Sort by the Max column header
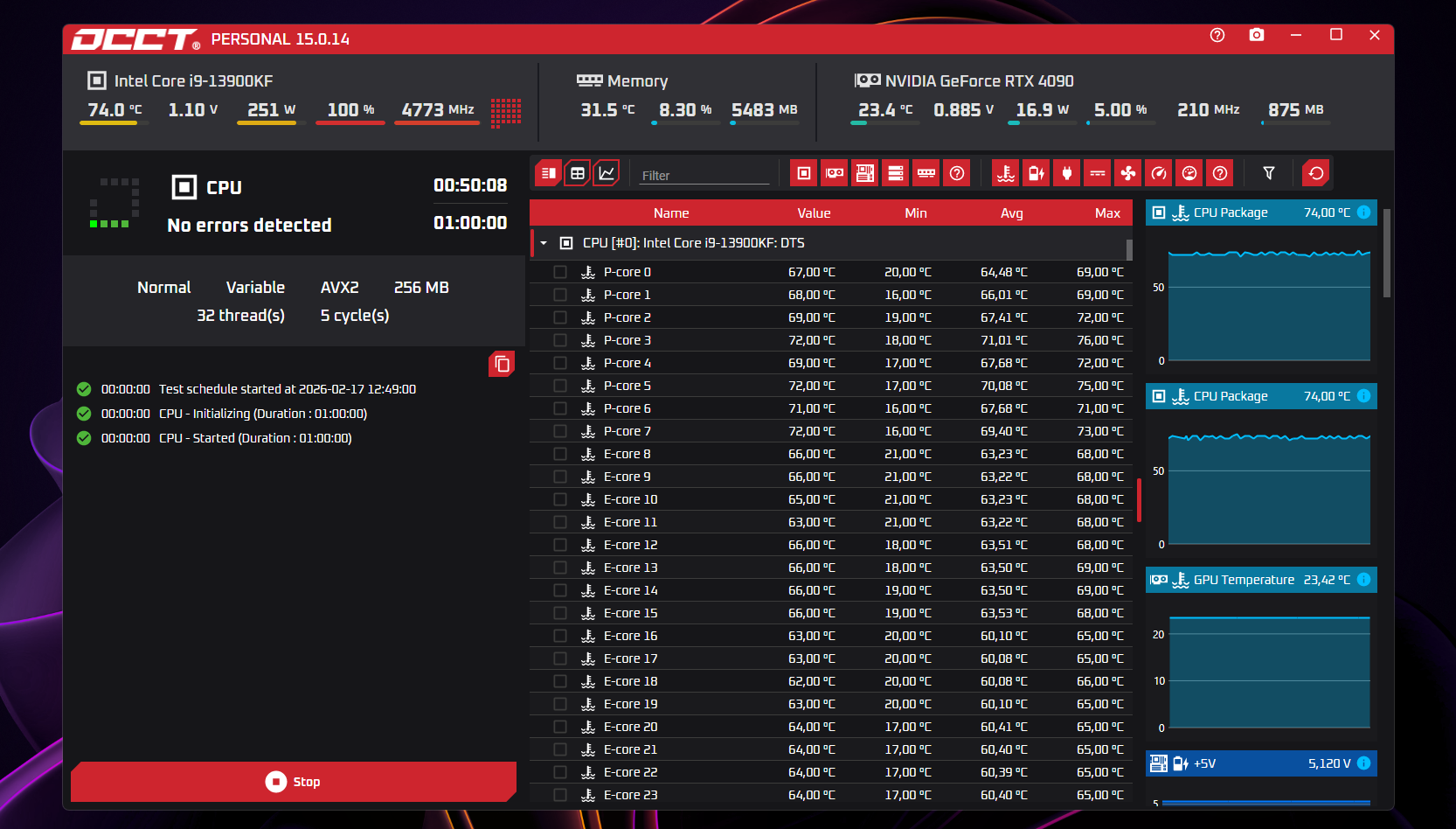Viewport: 1456px width, 829px height. [1107, 213]
